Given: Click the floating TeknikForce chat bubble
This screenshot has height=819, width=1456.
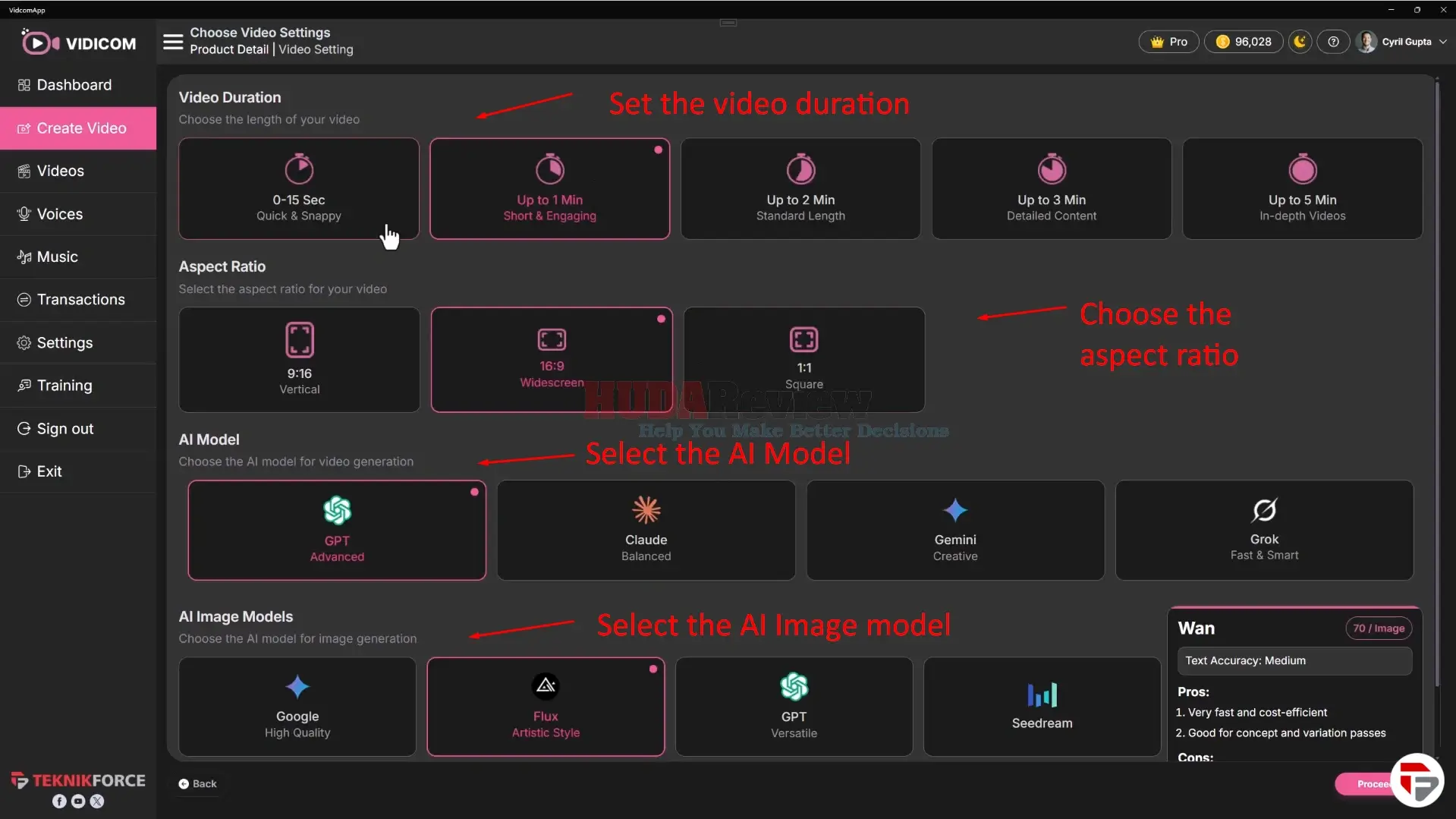Looking at the screenshot, I should 1417,780.
